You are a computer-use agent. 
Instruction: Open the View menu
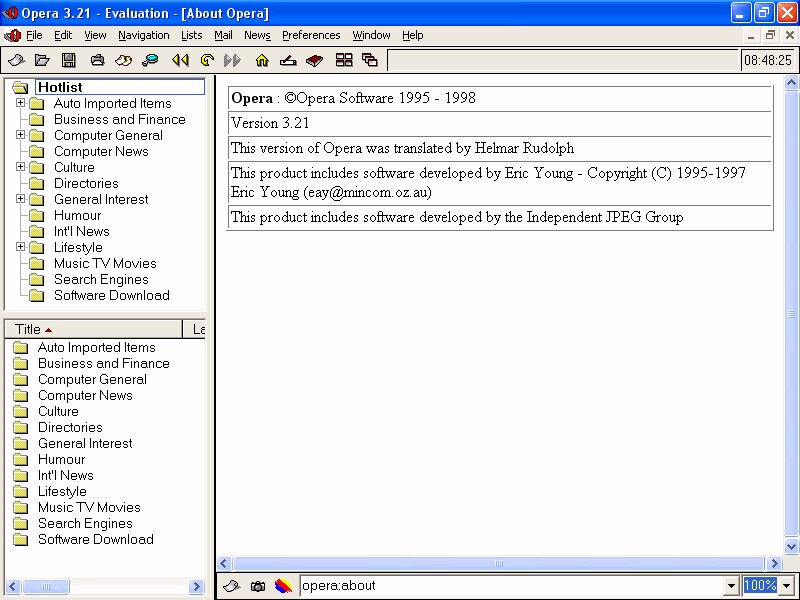coord(95,35)
